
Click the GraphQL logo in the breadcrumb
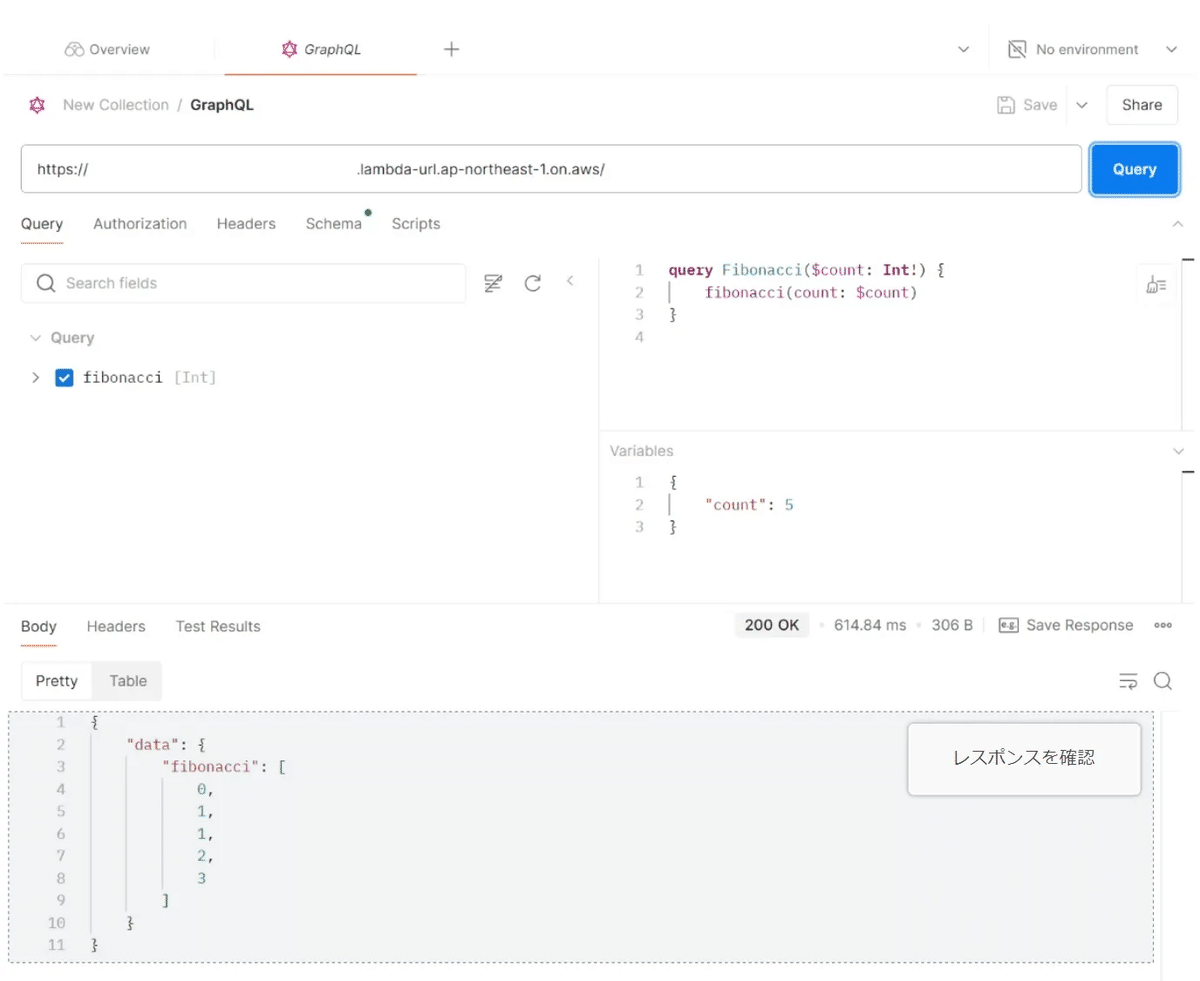38,104
